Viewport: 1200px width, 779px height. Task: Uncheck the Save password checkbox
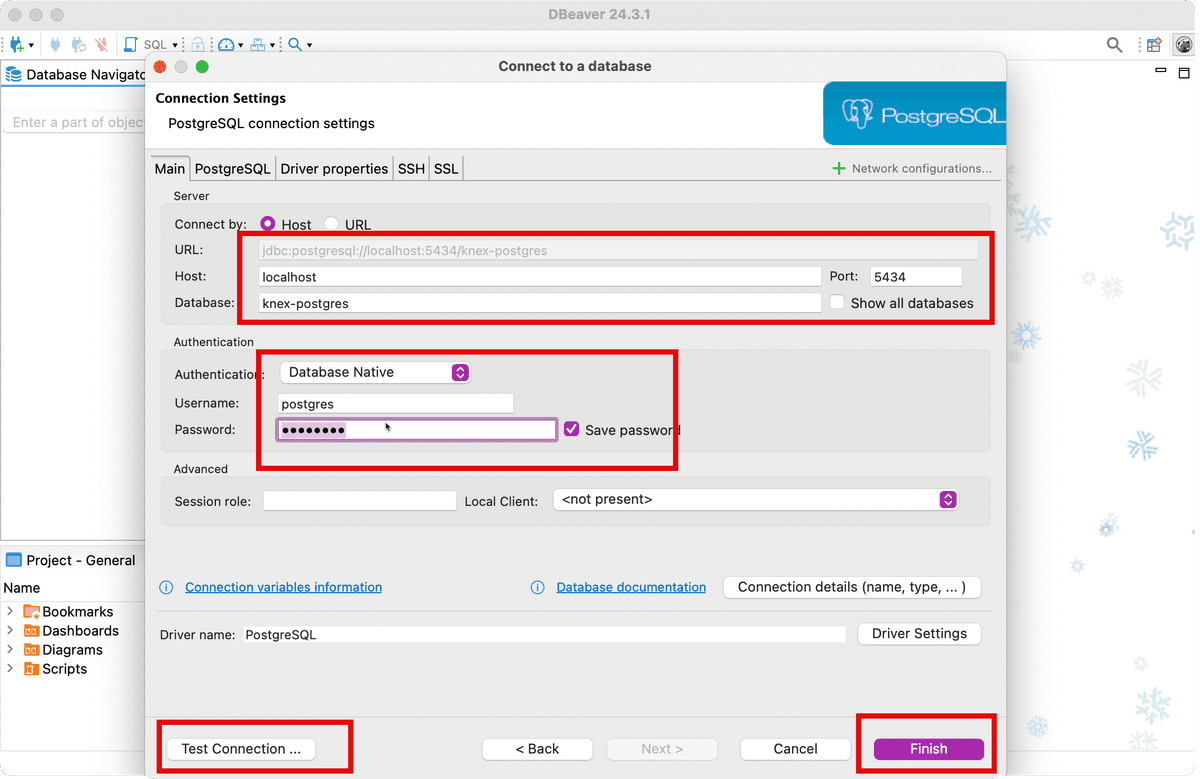pyautogui.click(x=571, y=429)
